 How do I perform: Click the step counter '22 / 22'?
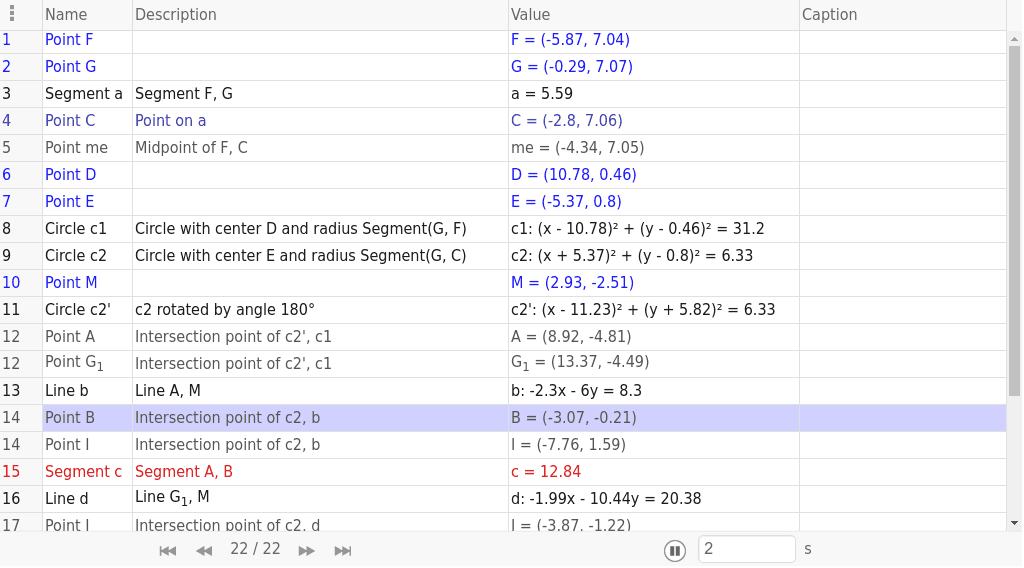click(x=255, y=549)
